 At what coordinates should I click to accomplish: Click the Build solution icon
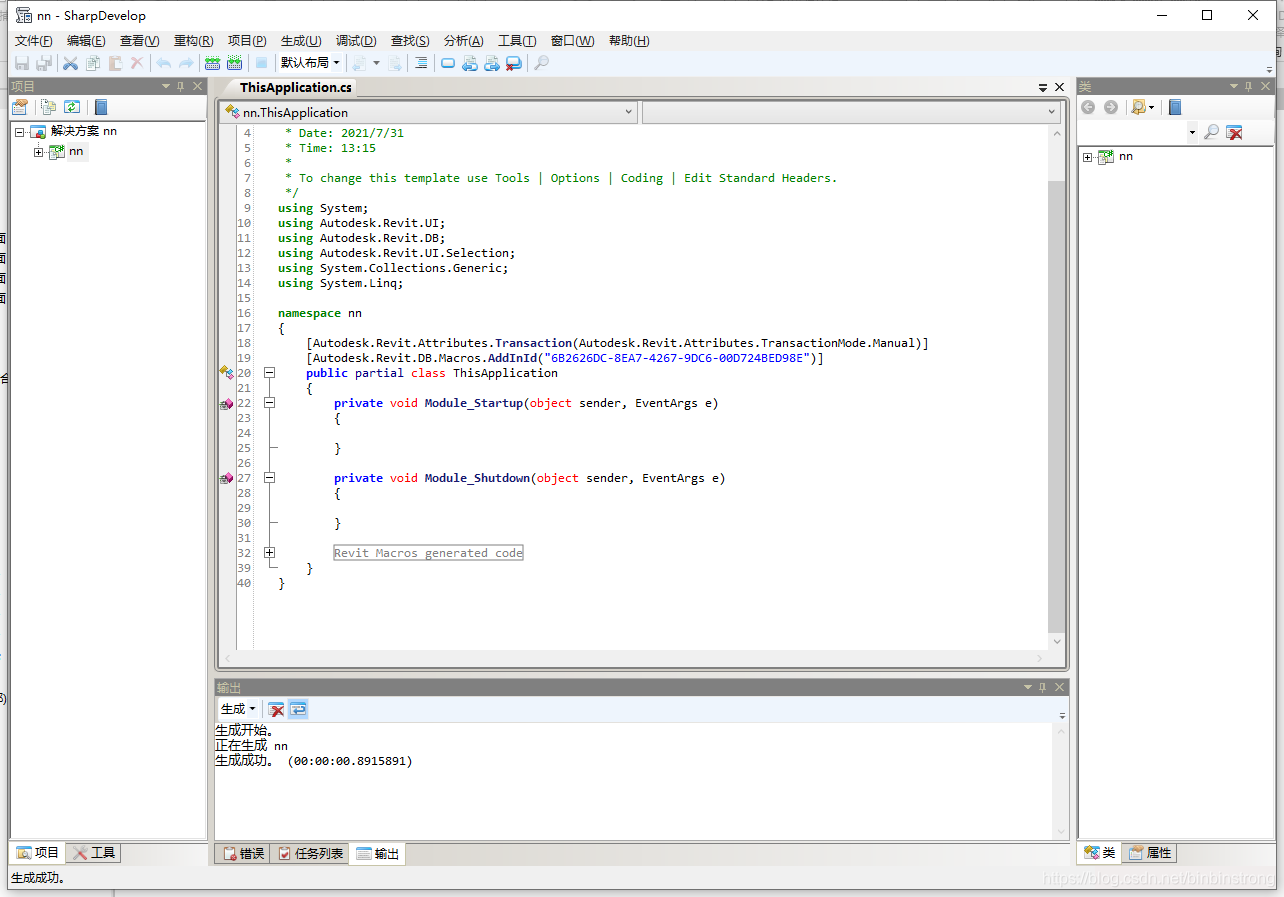(x=212, y=63)
